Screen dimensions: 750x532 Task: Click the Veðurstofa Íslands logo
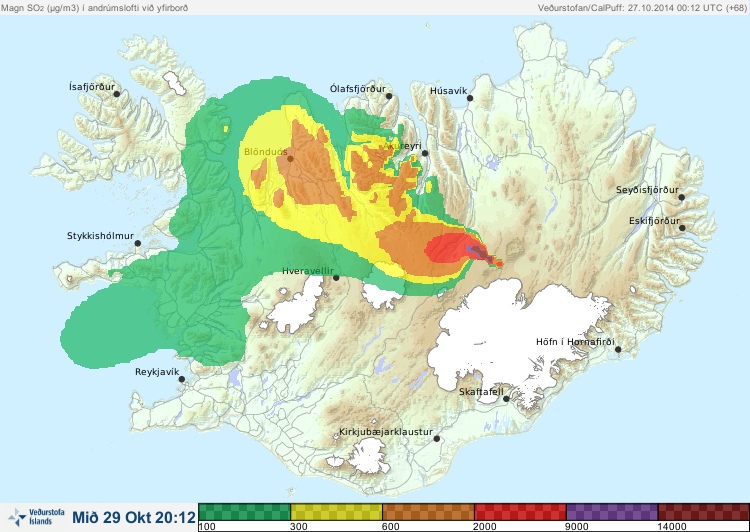[x=36, y=517]
